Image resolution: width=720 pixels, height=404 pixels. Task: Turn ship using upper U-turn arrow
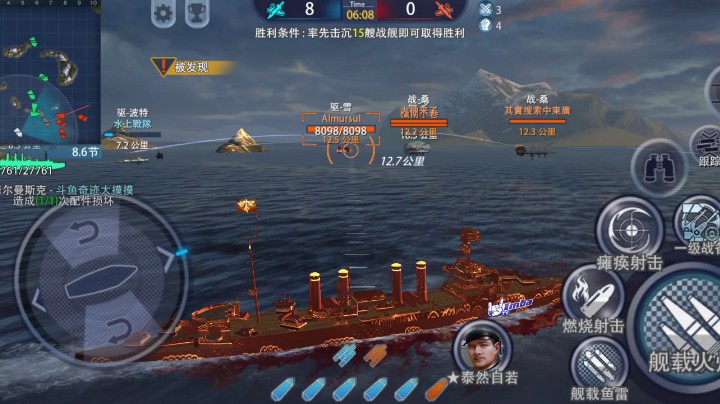tap(86, 233)
